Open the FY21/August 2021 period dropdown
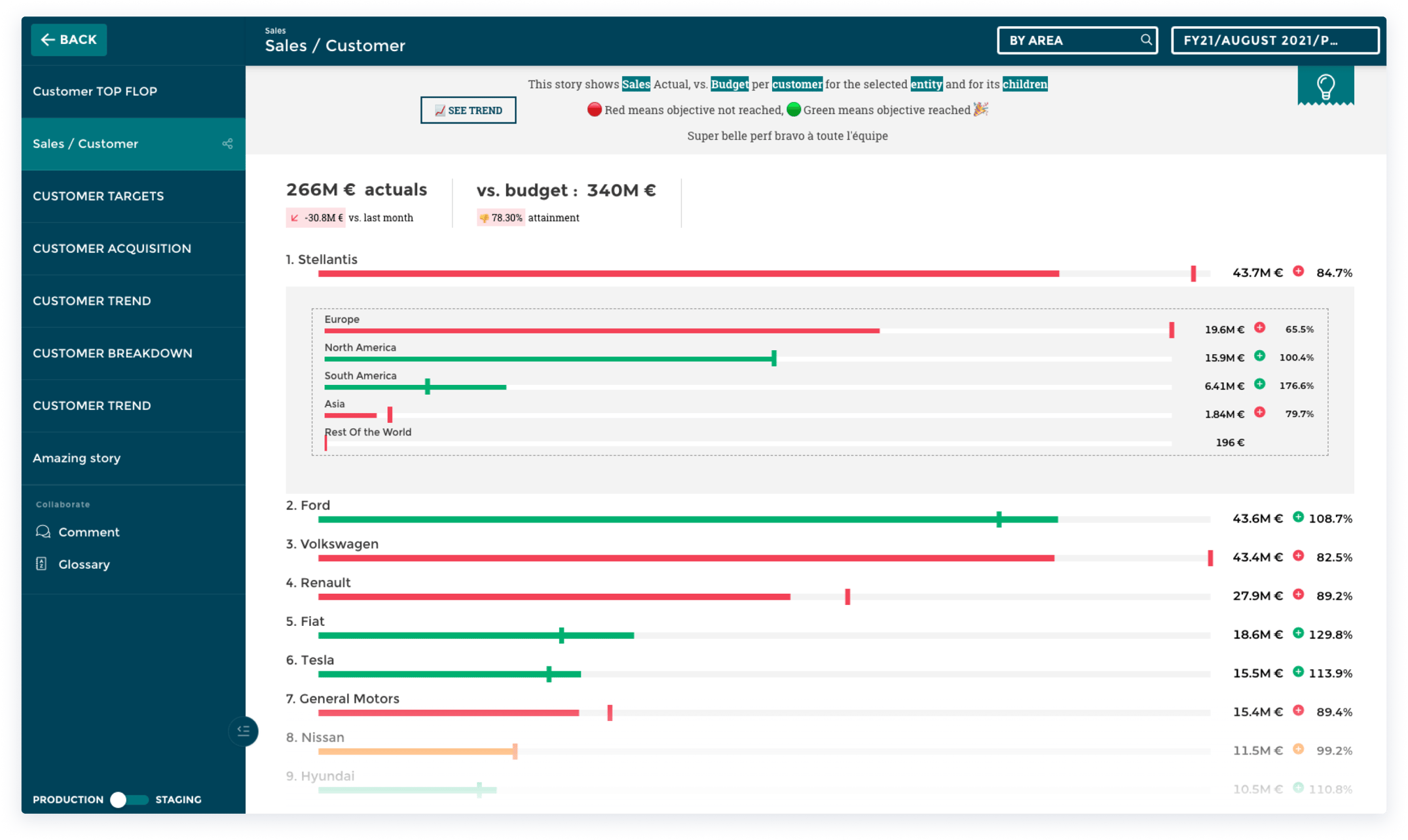Viewport: 1408px width, 840px height. click(x=1274, y=41)
